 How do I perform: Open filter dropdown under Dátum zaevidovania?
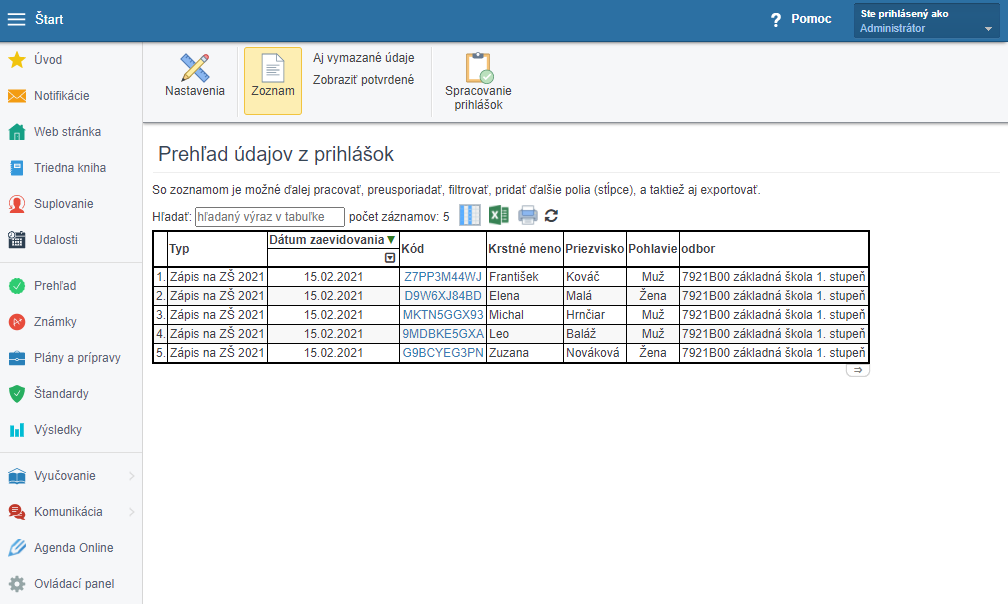[390, 258]
